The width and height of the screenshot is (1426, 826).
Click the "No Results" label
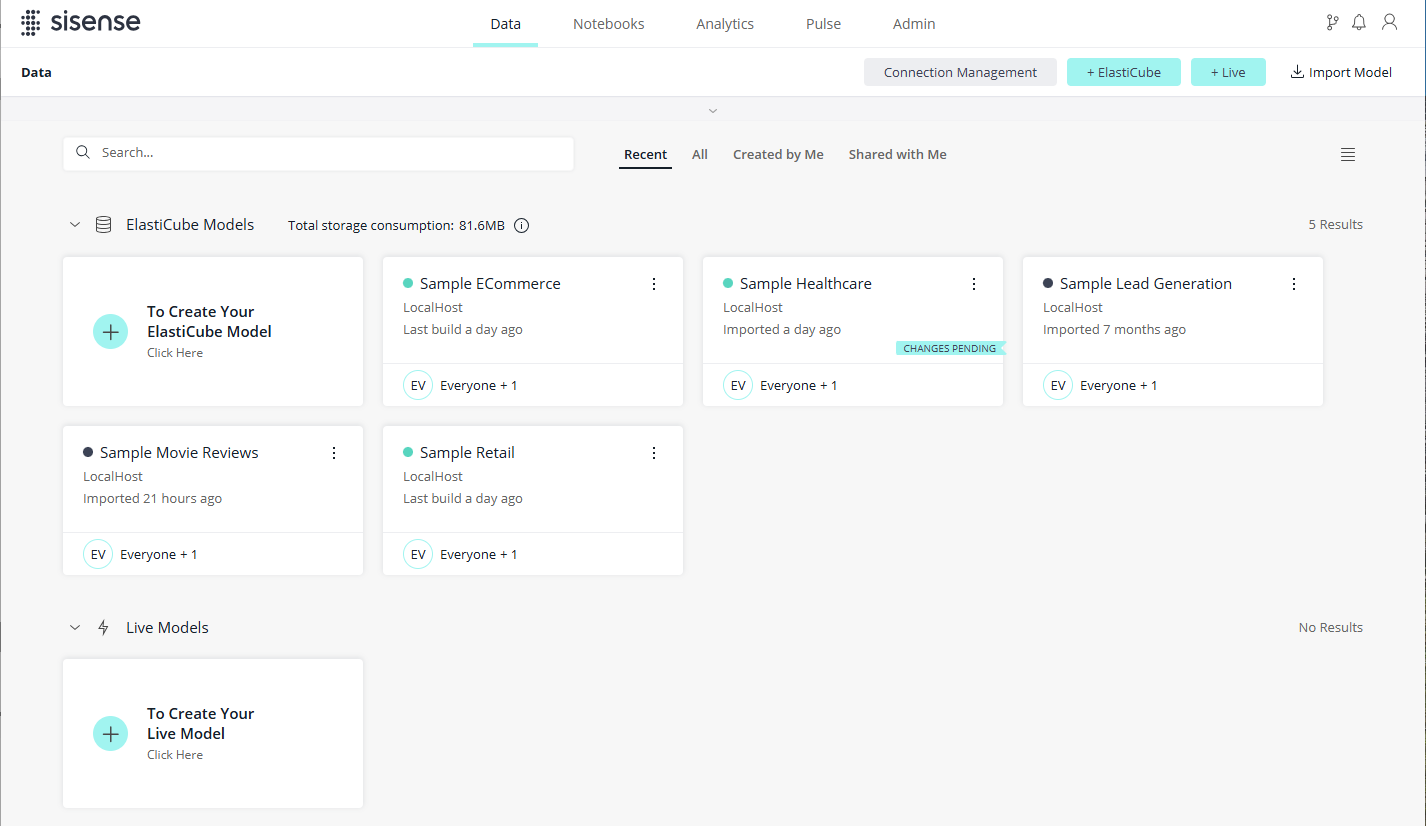click(1330, 628)
